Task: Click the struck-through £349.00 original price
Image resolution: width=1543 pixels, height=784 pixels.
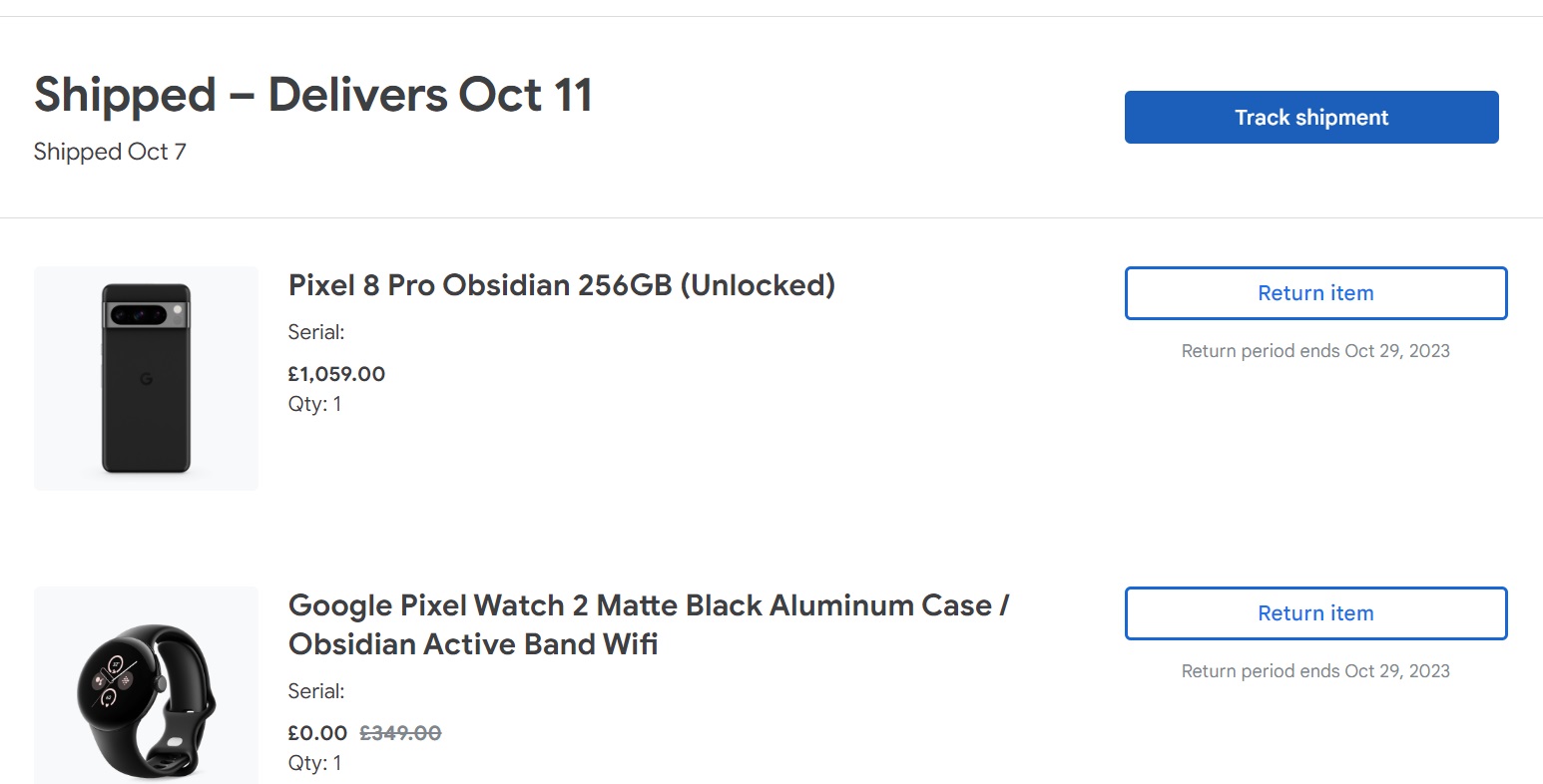Action: point(400,733)
